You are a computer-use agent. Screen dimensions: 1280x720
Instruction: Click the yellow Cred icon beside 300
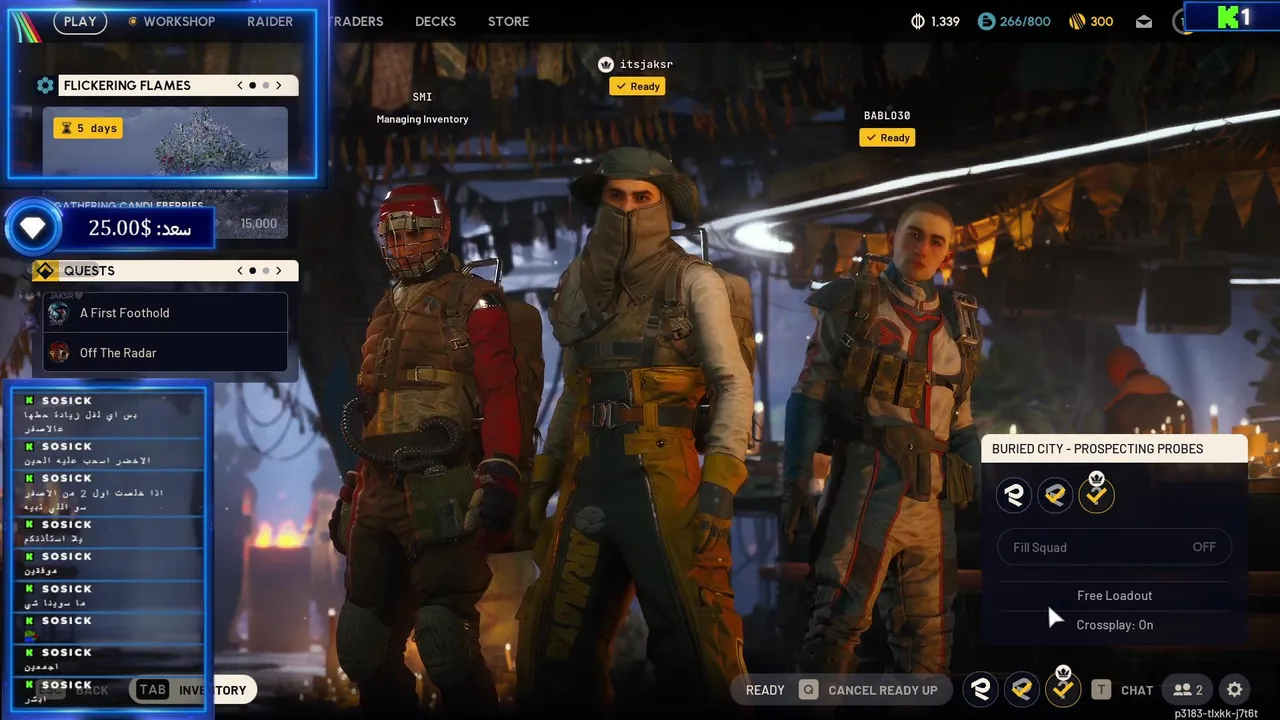click(x=1077, y=21)
